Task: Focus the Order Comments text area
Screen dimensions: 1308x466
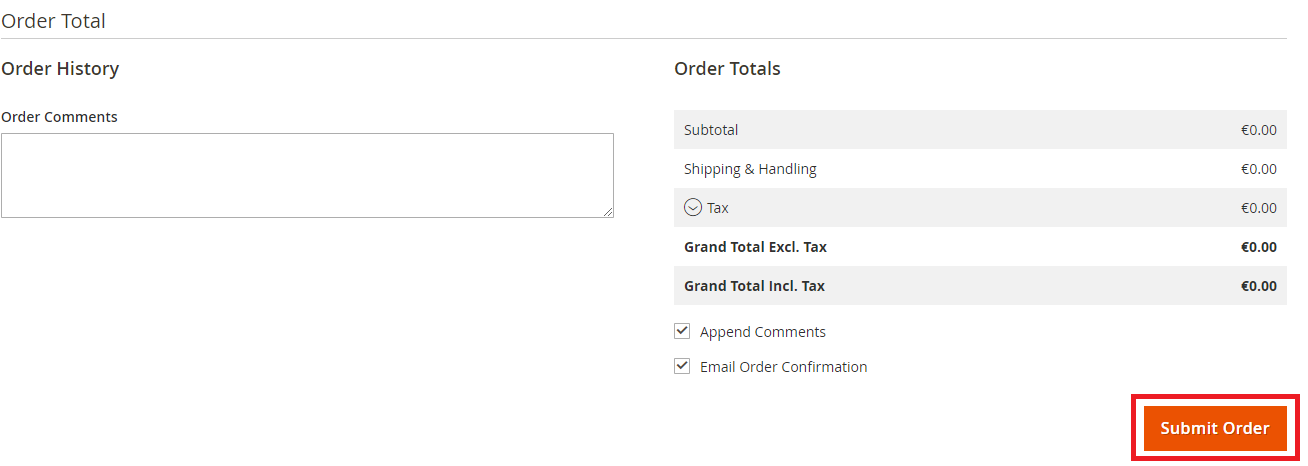Action: click(307, 175)
